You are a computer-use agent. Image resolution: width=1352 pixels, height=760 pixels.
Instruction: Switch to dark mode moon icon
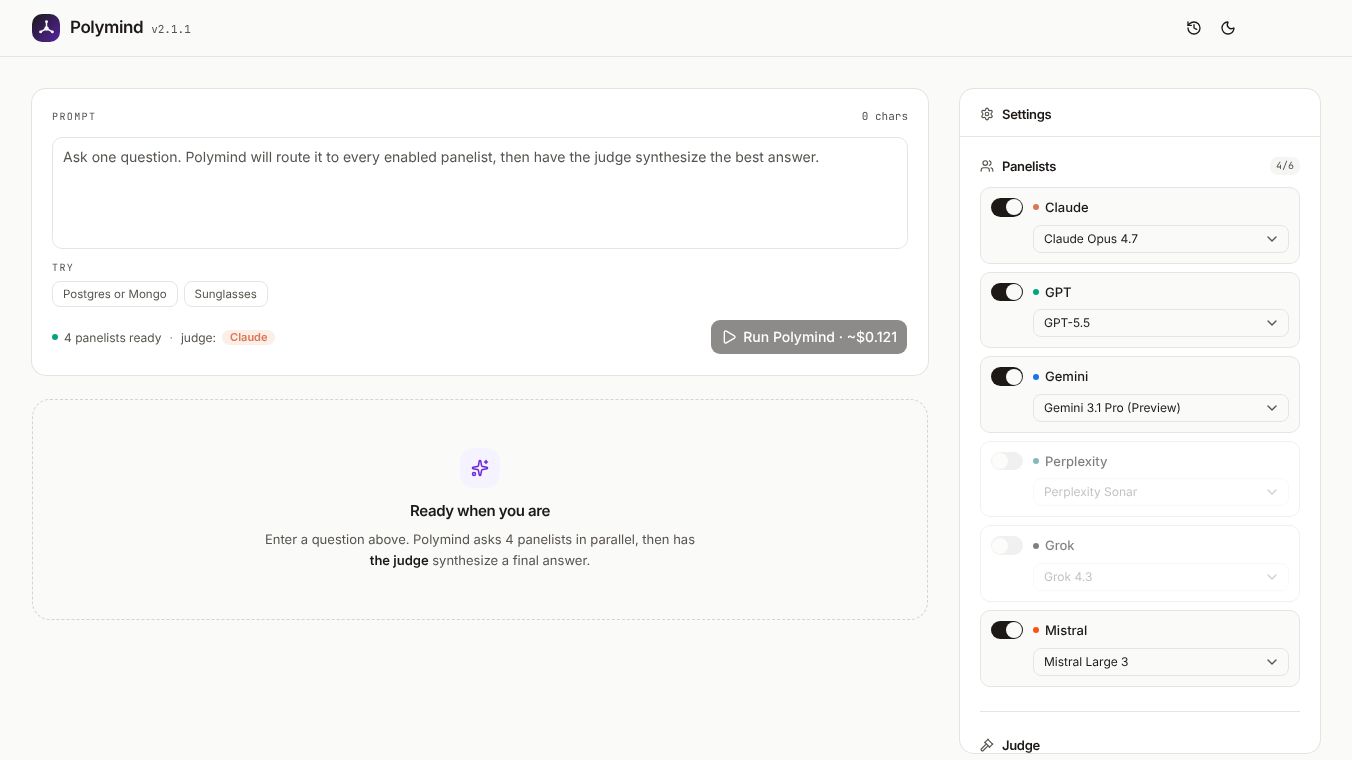tap(1228, 28)
